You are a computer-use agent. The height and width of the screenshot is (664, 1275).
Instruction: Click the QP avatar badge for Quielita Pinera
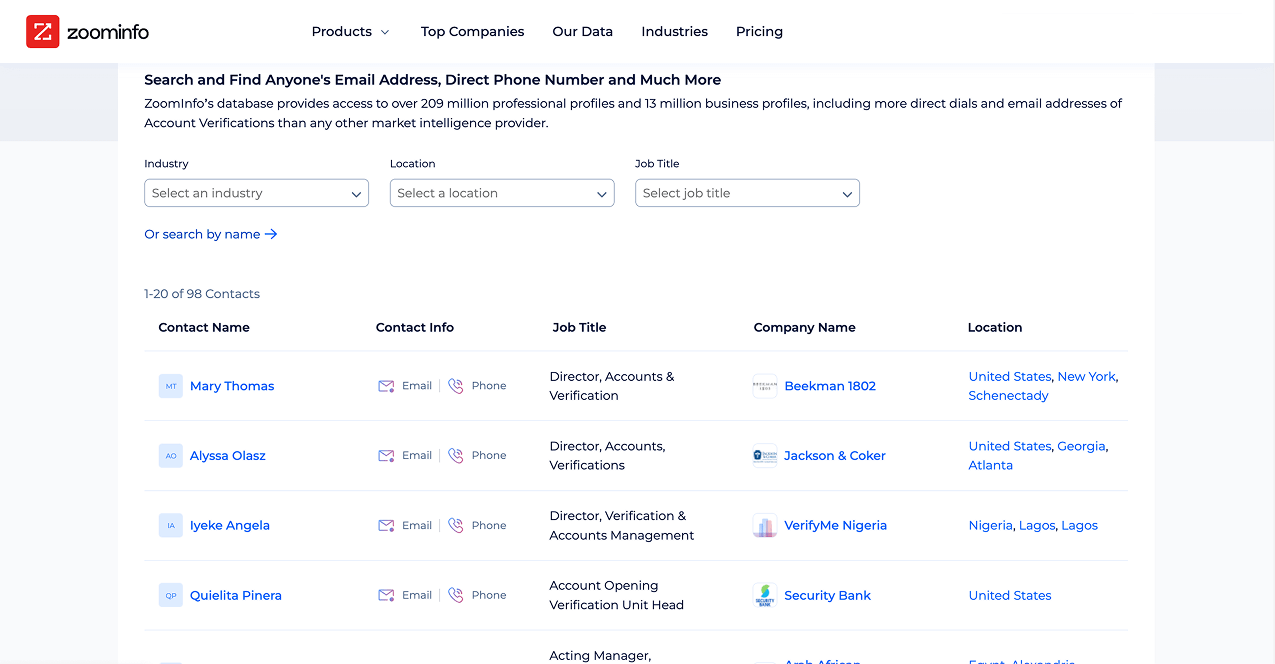(x=171, y=596)
